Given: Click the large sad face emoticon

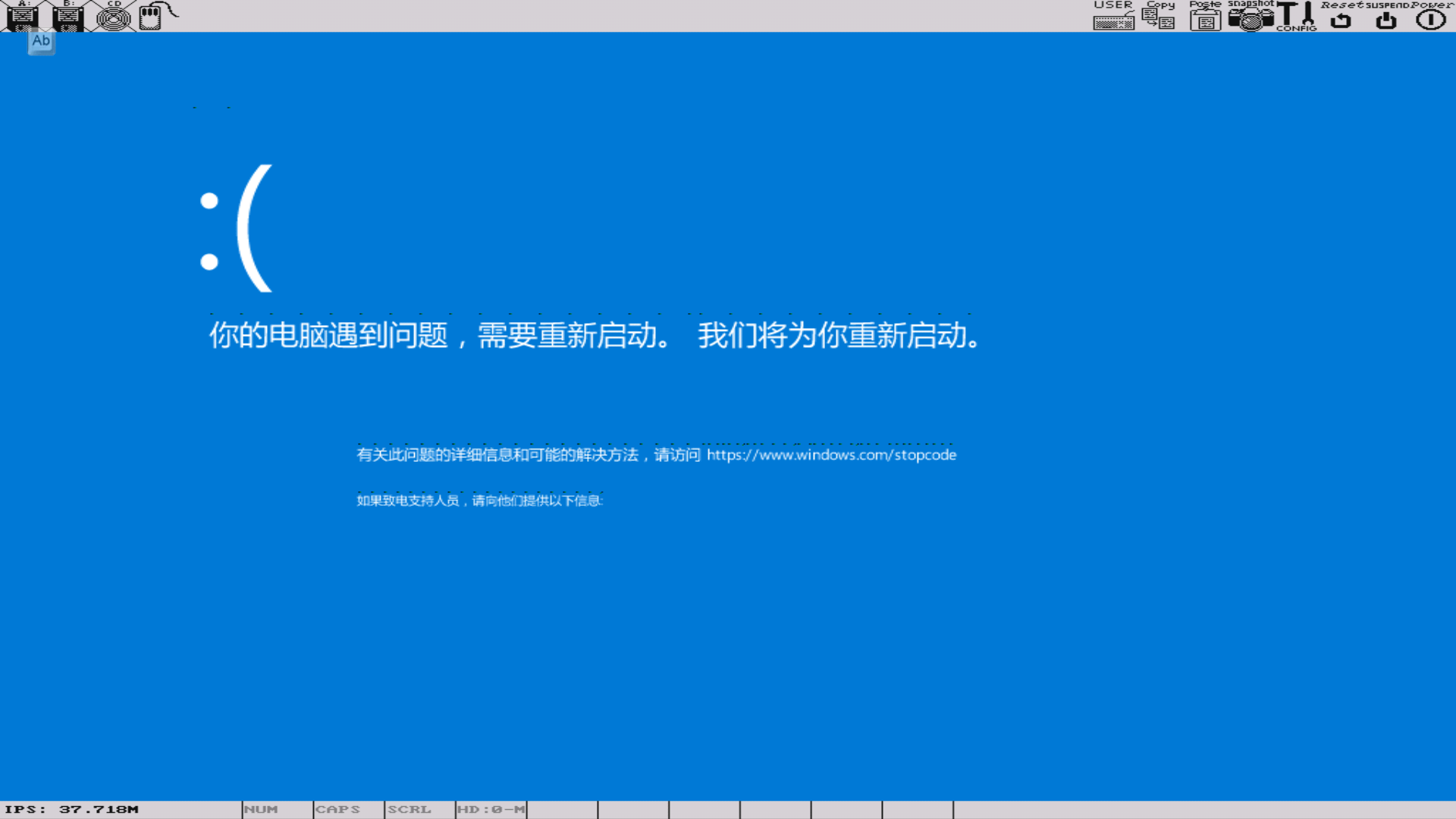Looking at the screenshot, I should tap(236, 228).
